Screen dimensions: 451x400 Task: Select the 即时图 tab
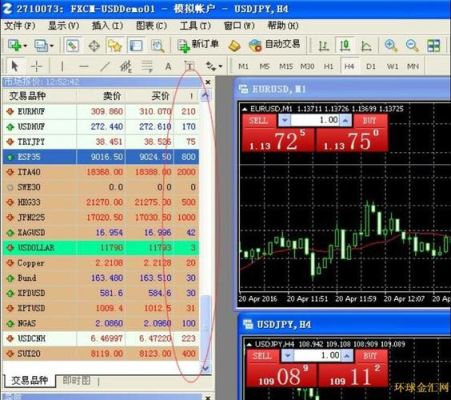[76, 380]
